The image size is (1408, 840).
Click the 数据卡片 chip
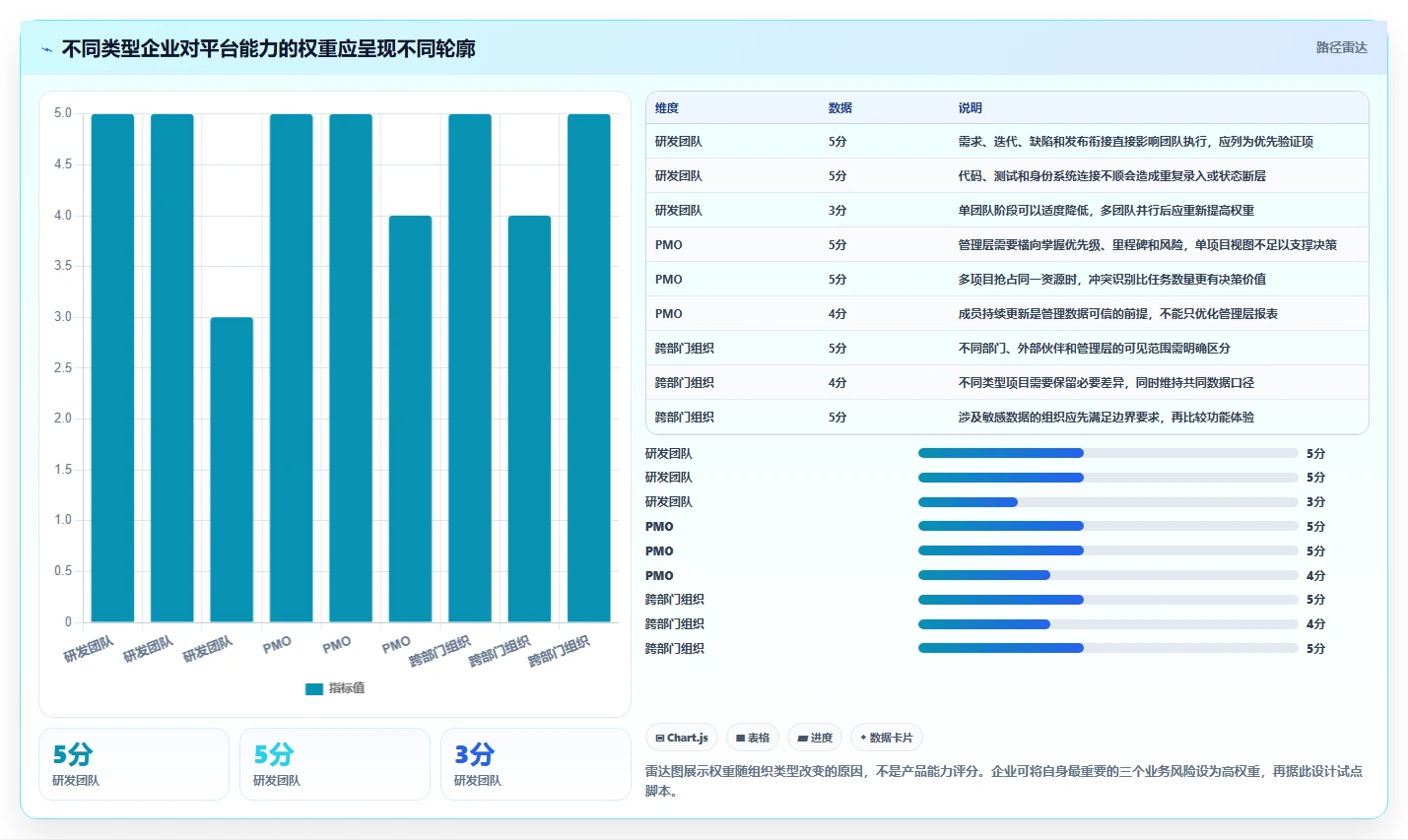pyautogui.click(x=887, y=738)
